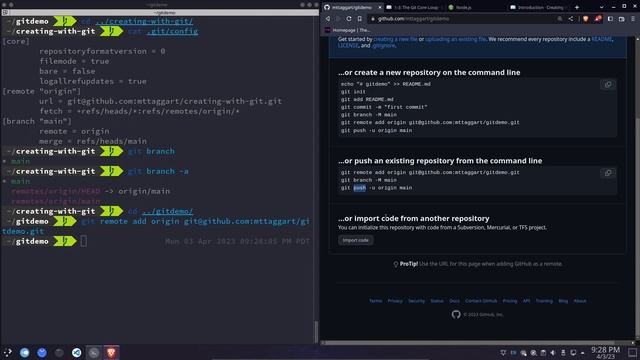This screenshot has height=360, width=640.
Task: Click the browser horizontal scrollbar
Action: tap(468, 343)
